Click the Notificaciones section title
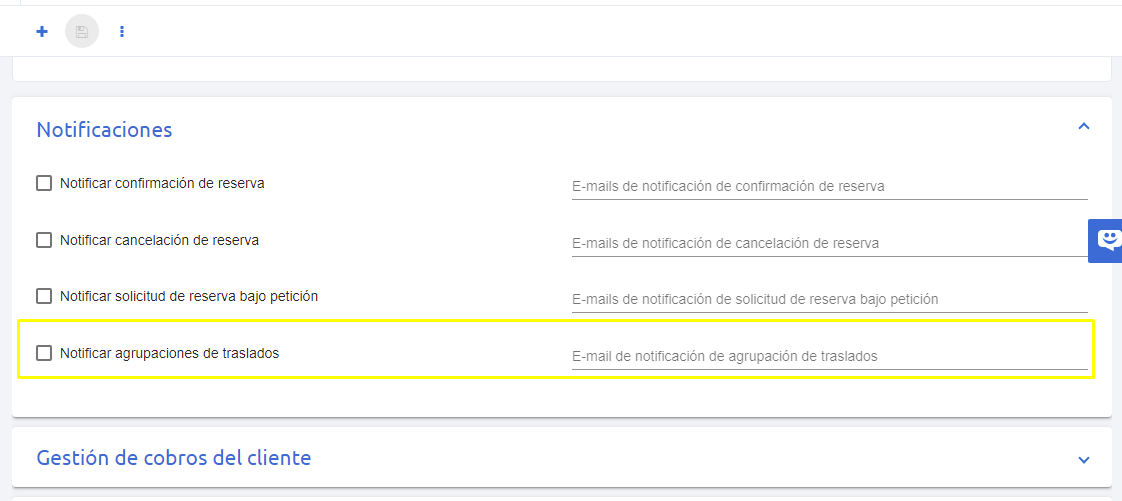Screen dimensions: 1122x501 pyautogui.click(x=104, y=130)
